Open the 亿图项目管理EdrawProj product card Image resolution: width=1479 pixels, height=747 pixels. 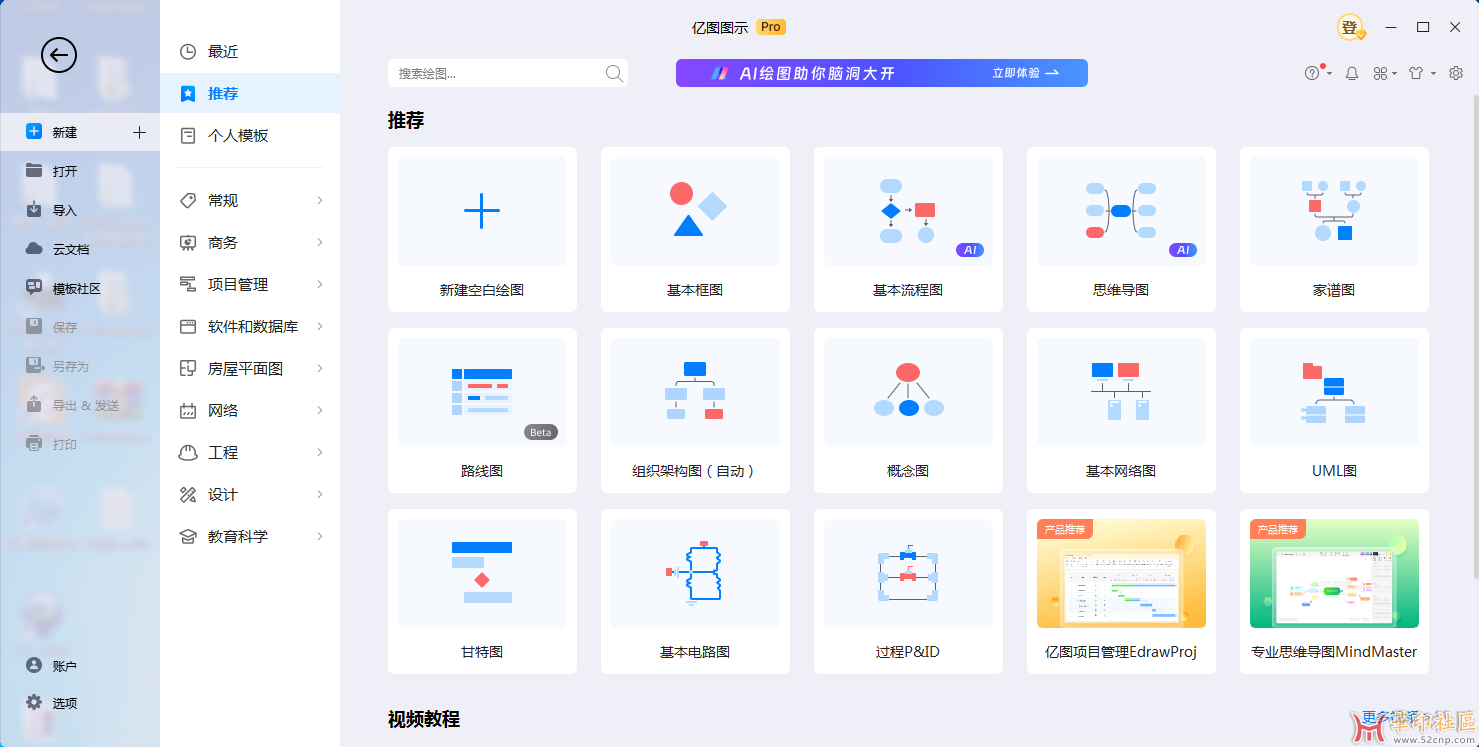(1121, 592)
